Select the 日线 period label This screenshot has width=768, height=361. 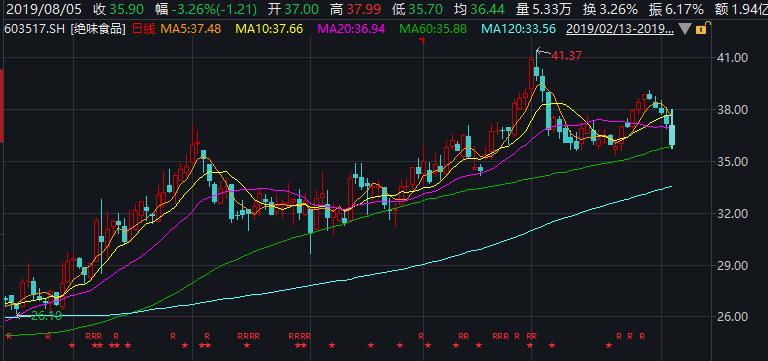[143, 29]
